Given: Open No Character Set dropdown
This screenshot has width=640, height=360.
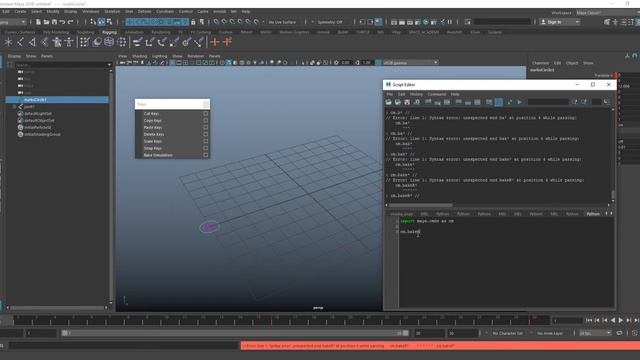Looking at the screenshot, I should (507, 333).
